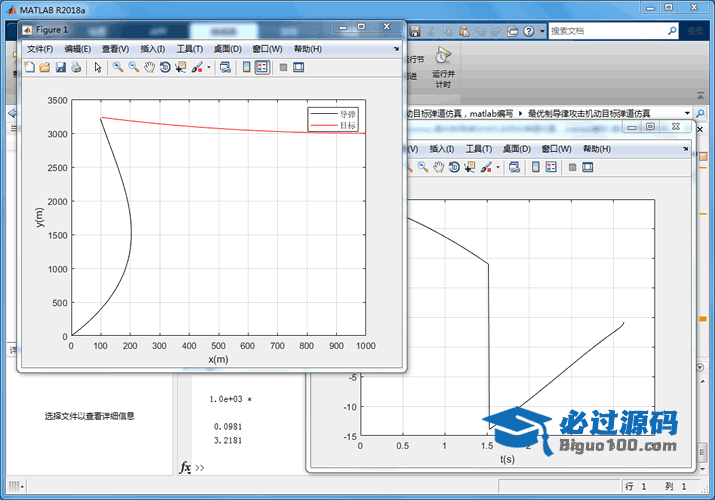Click Insert Legend icon in second figure window
The height and width of the screenshot is (500, 715).
point(551,167)
